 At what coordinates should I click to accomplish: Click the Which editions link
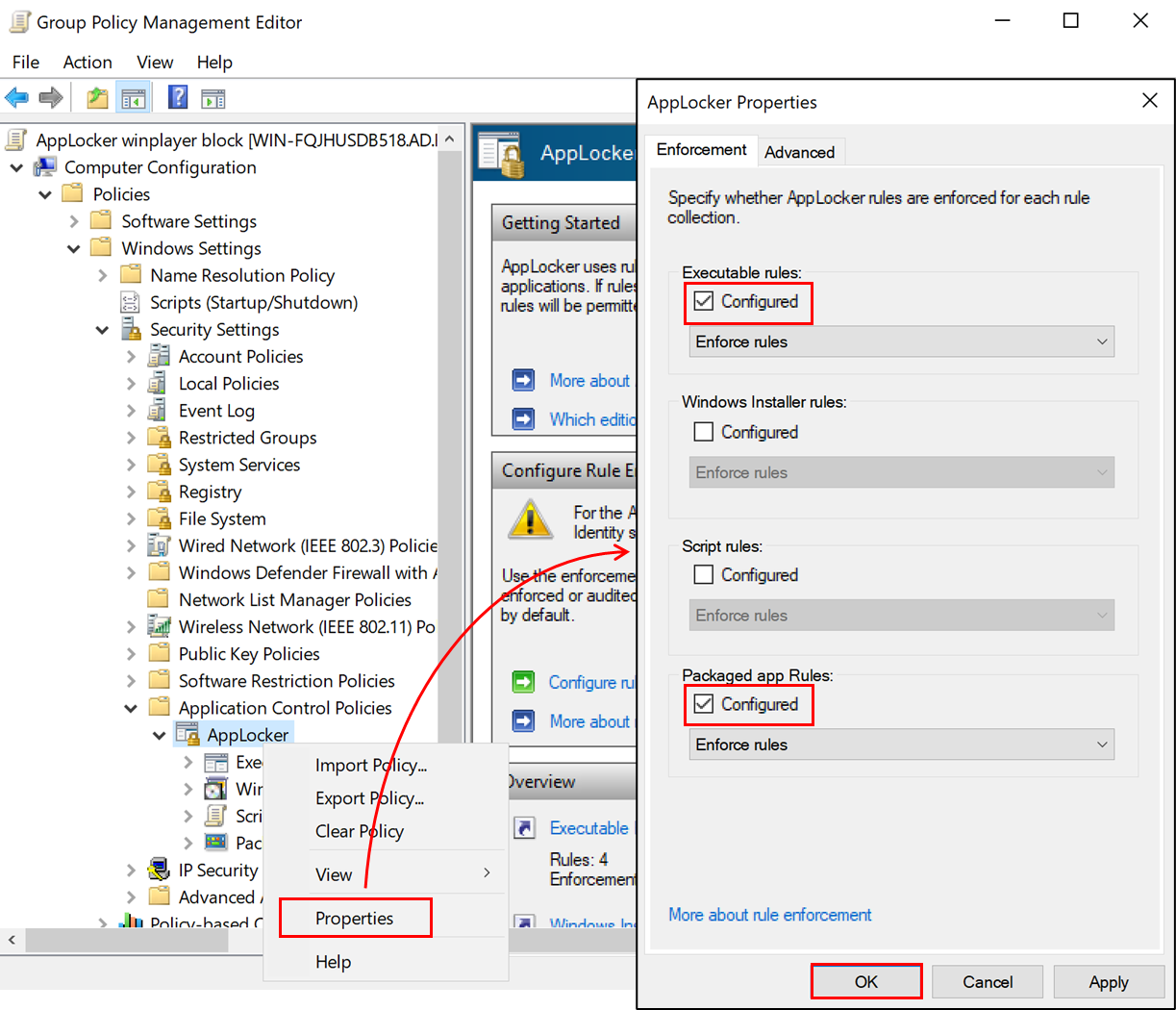tap(592, 419)
